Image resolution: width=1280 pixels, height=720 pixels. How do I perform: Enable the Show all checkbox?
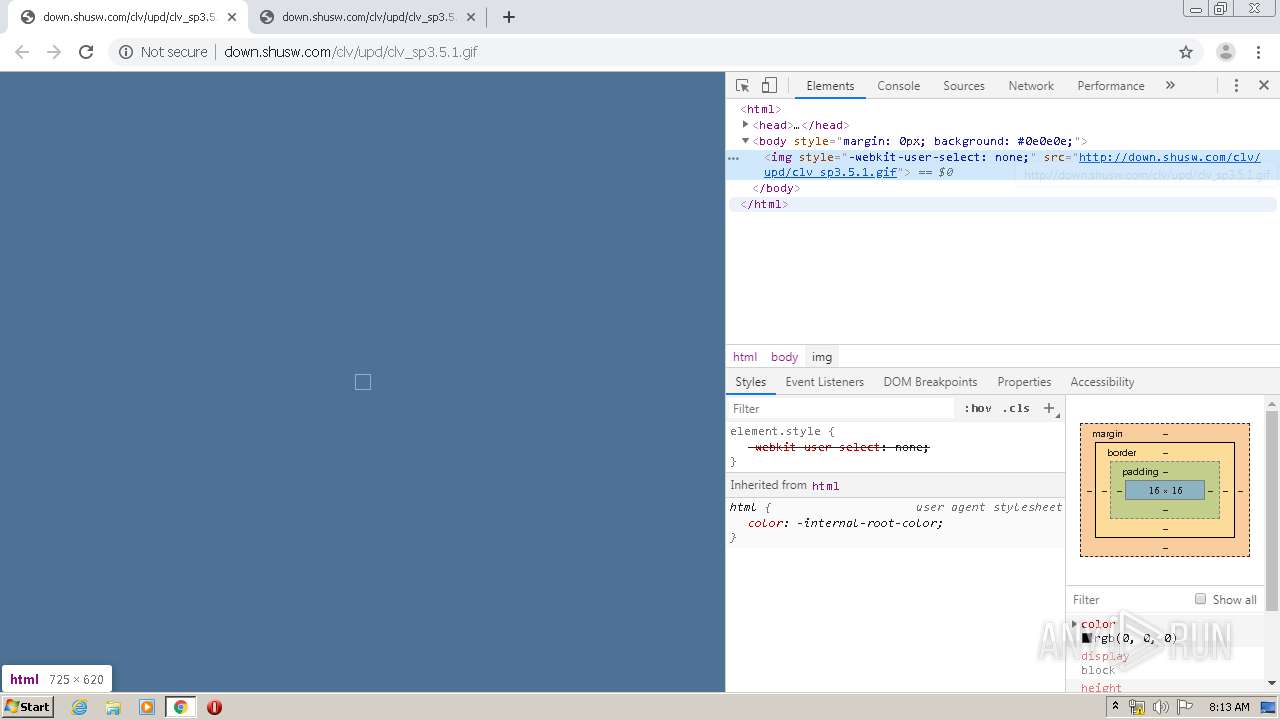(1200, 599)
